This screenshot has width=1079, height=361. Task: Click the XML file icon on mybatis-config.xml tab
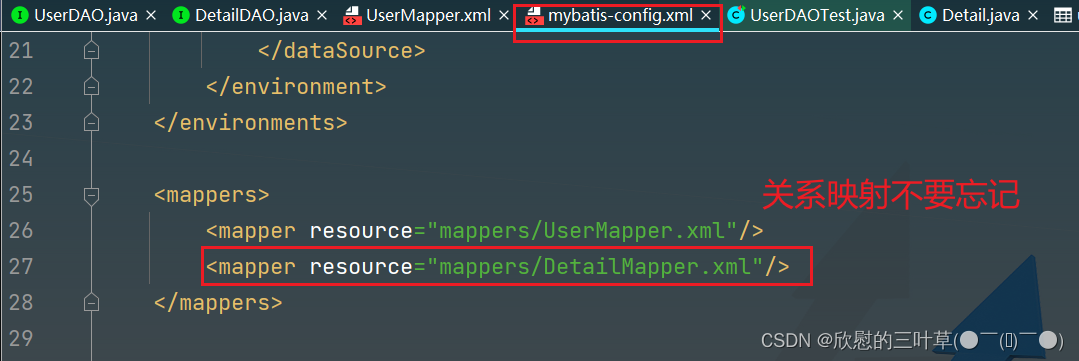click(534, 15)
